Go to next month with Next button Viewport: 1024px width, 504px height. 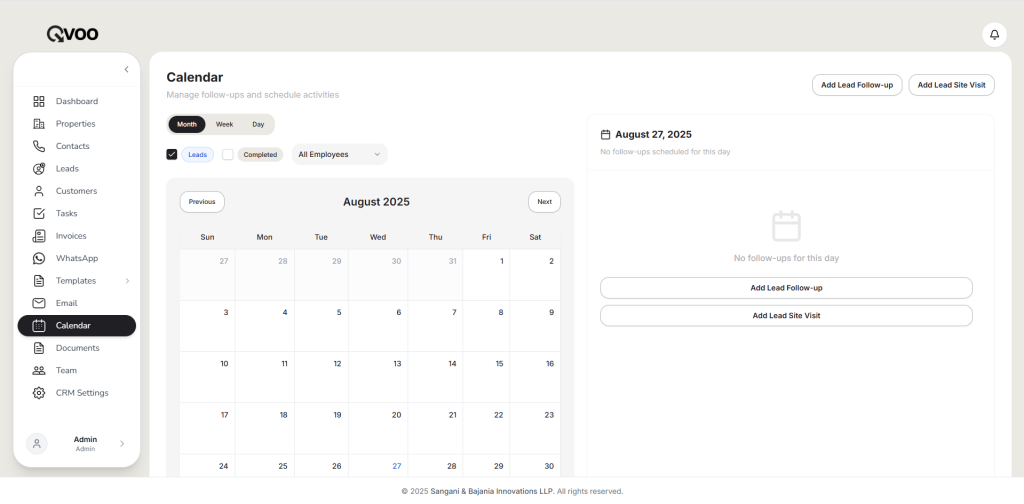coord(544,202)
